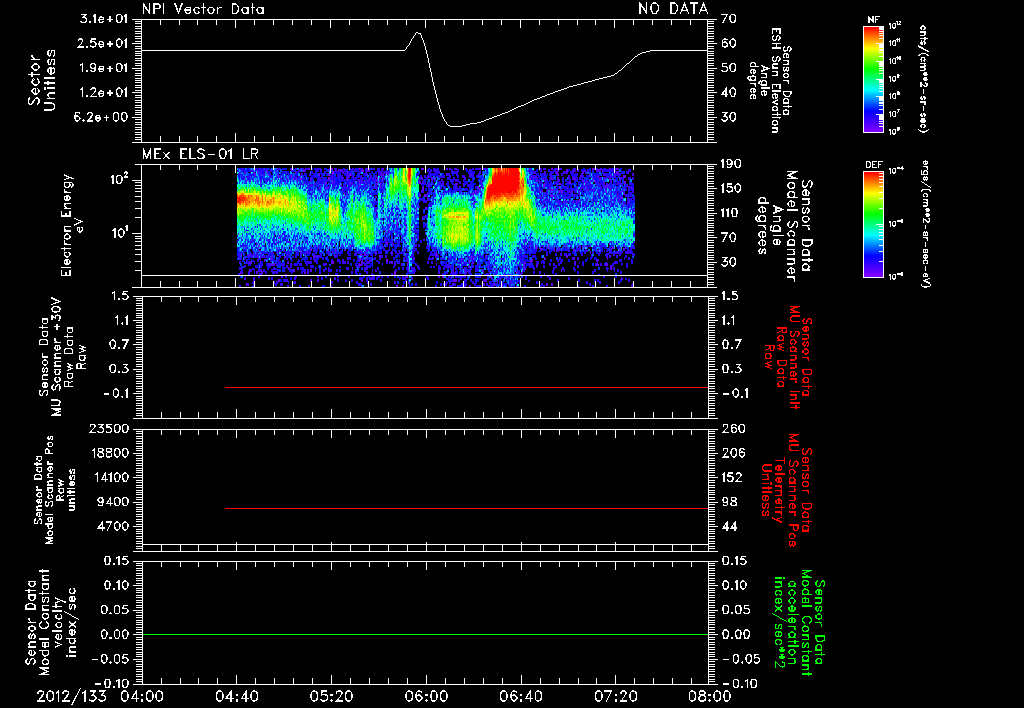Click the Model Scanner Angle degrees axis title
The width and height of the screenshot is (1024, 708).
tap(784, 225)
